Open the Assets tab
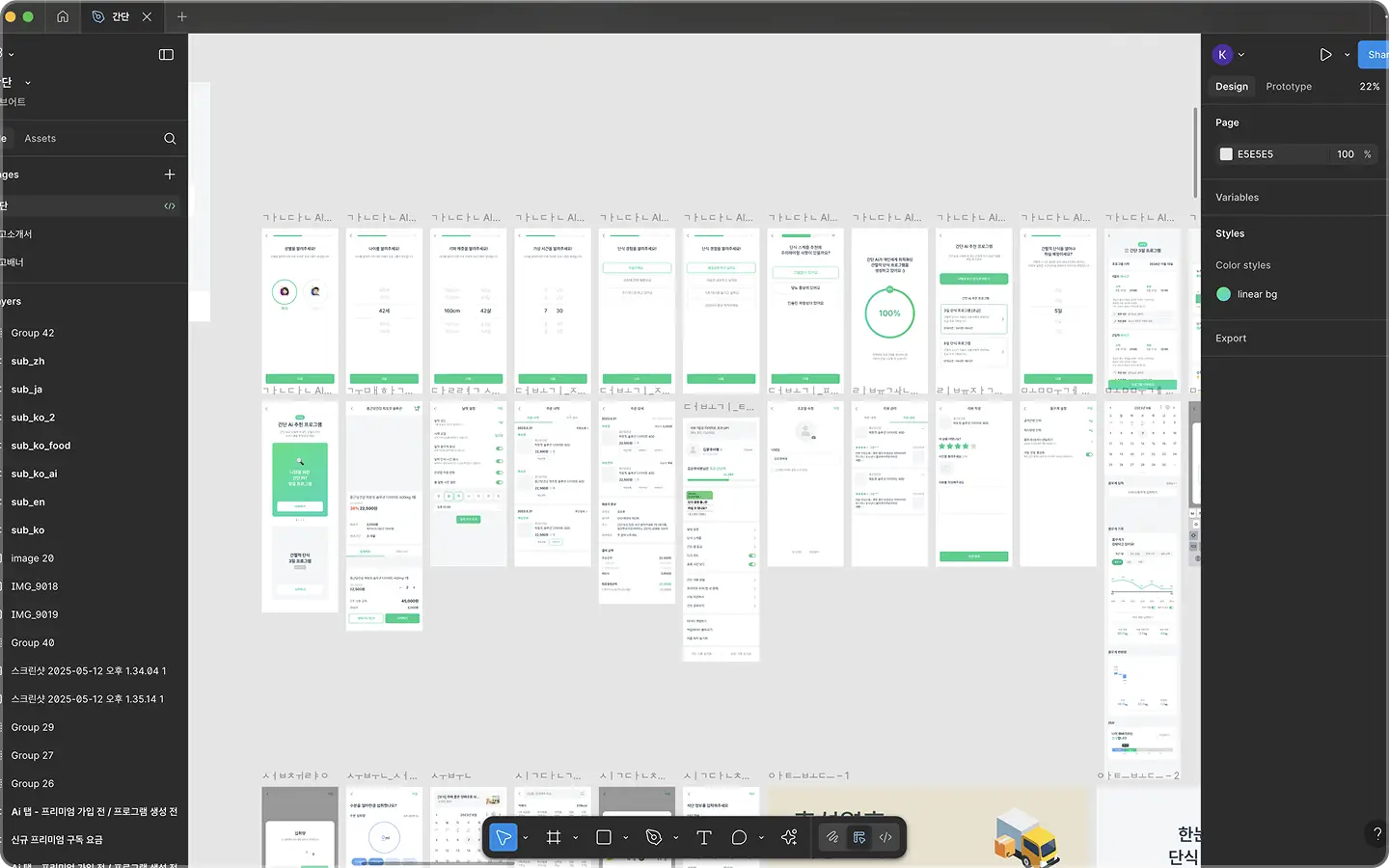This screenshot has height=868, width=1389. point(41,139)
